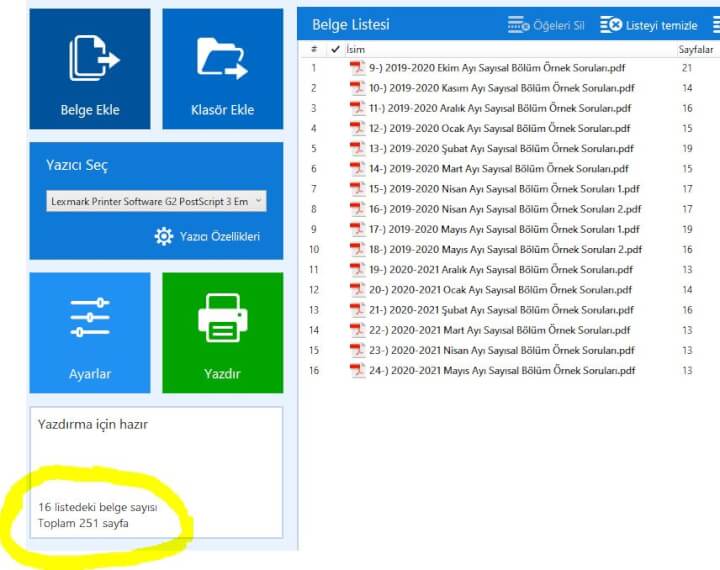Click the green Yazdır print tile

click(223, 333)
